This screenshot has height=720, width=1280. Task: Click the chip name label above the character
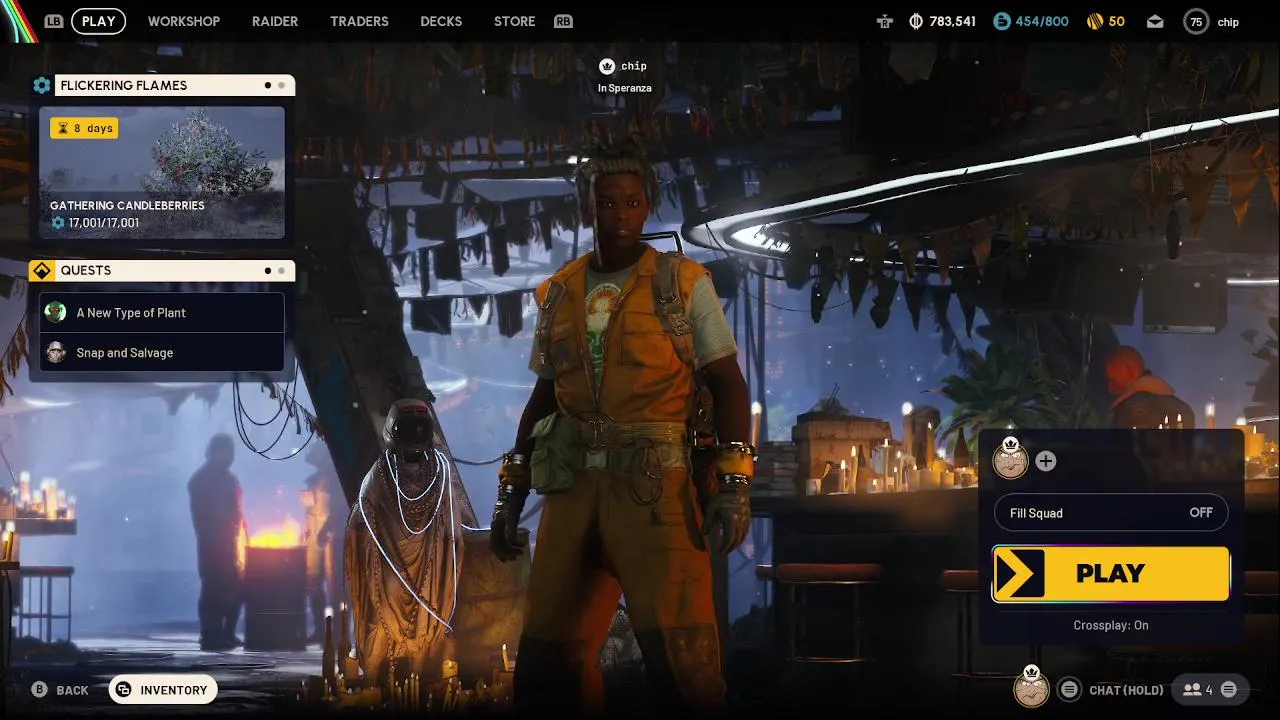click(x=634, y=66)
